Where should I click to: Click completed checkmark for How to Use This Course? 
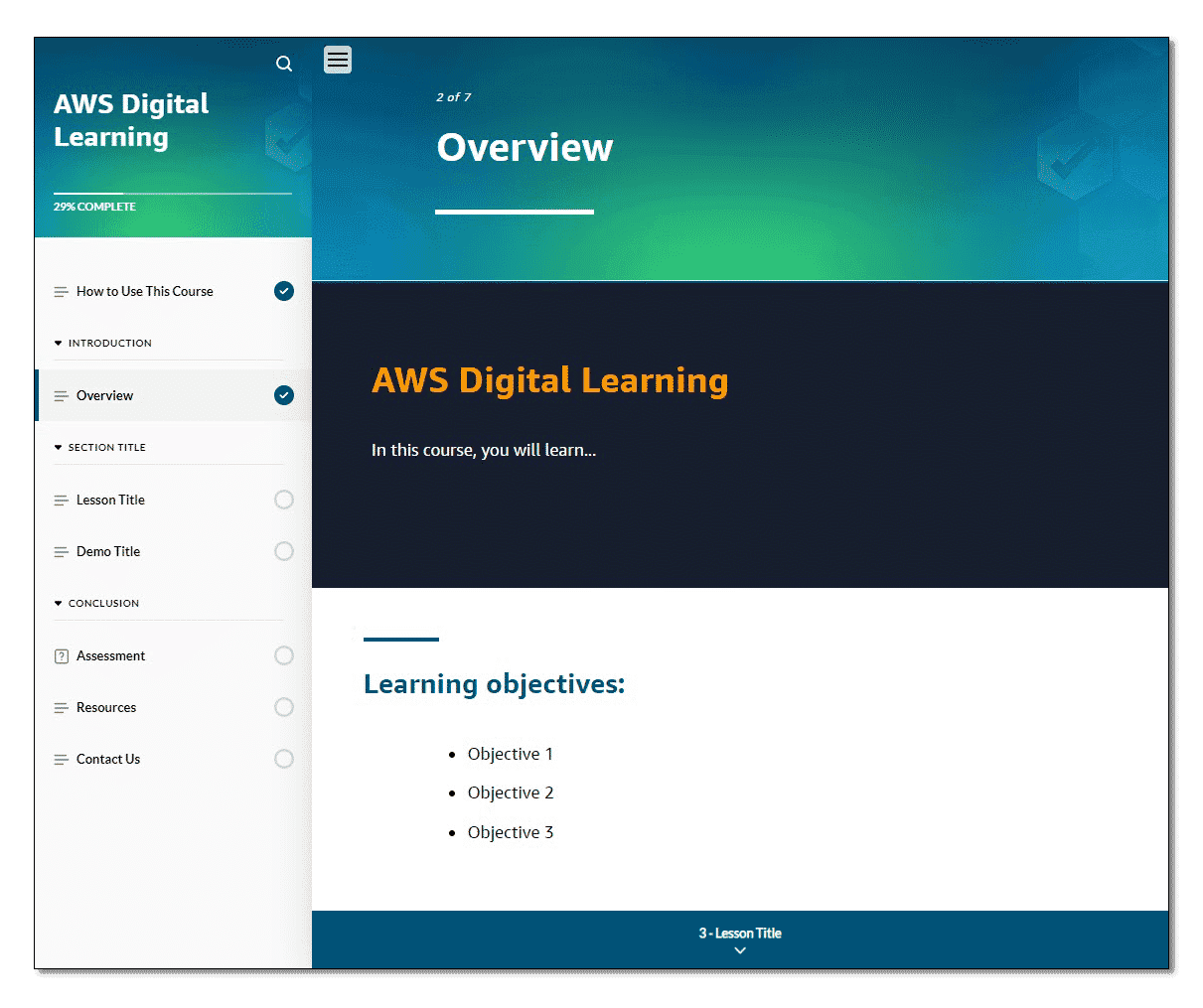point(284,291)
